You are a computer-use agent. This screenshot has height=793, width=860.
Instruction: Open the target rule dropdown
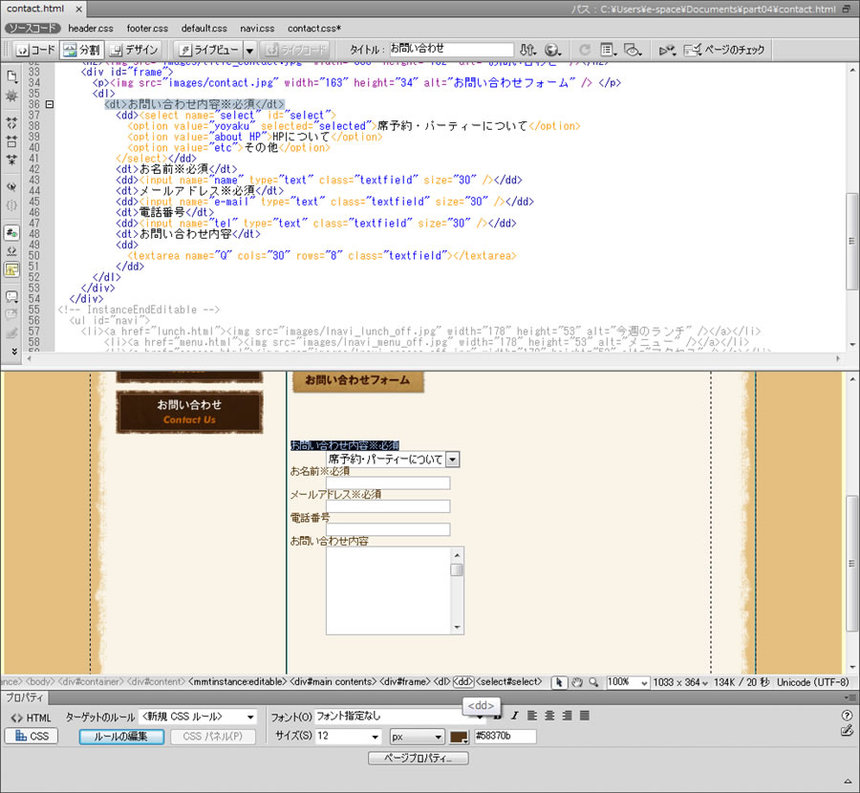point(198,716)
